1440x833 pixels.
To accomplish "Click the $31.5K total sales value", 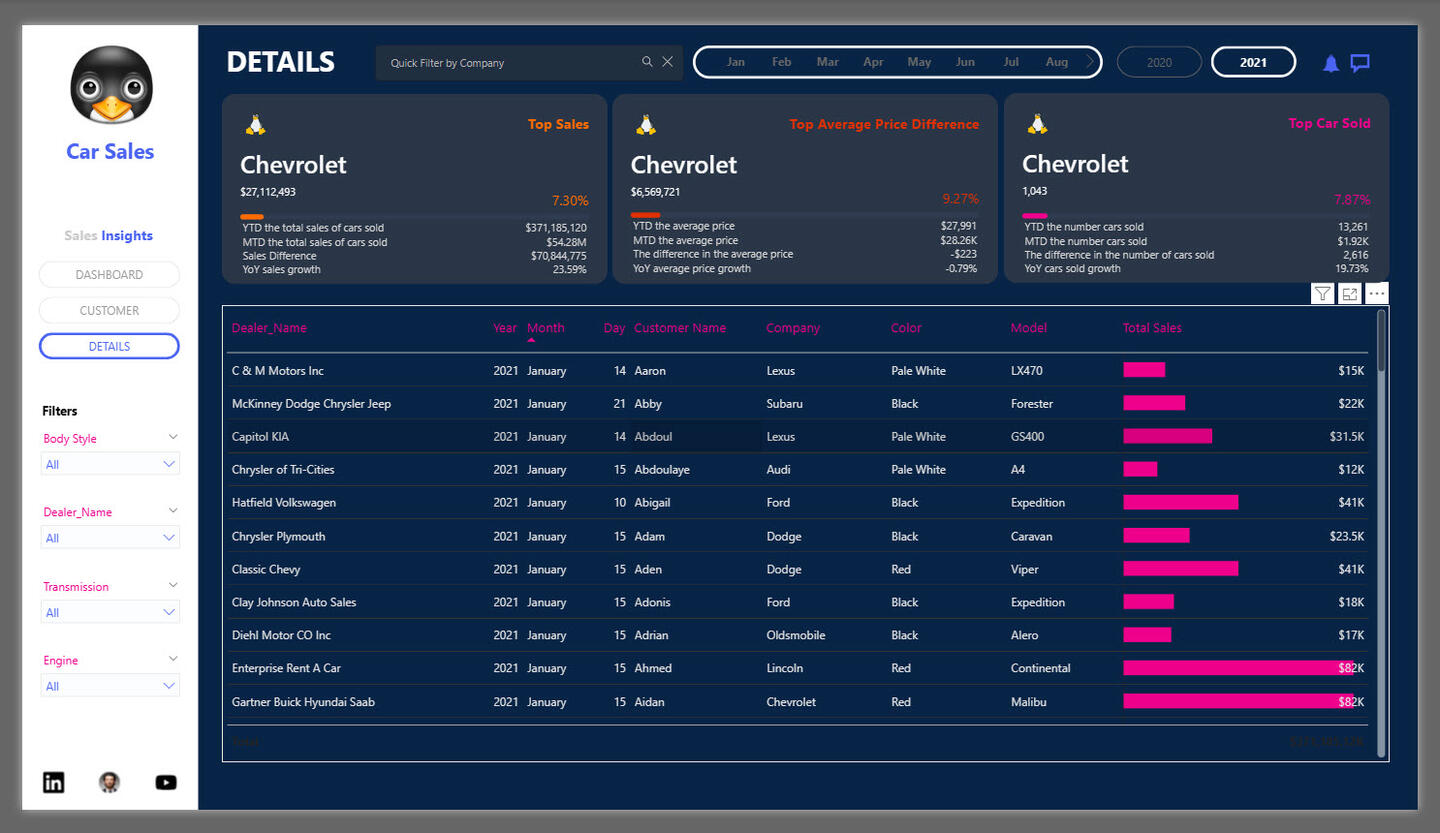I will 1347,437.
